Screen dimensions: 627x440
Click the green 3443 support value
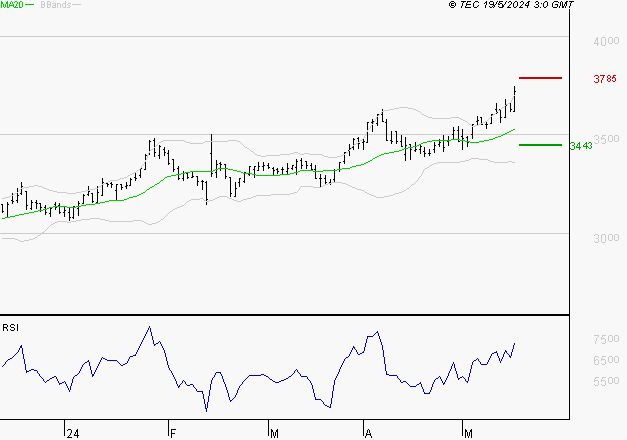pos(581,146)
